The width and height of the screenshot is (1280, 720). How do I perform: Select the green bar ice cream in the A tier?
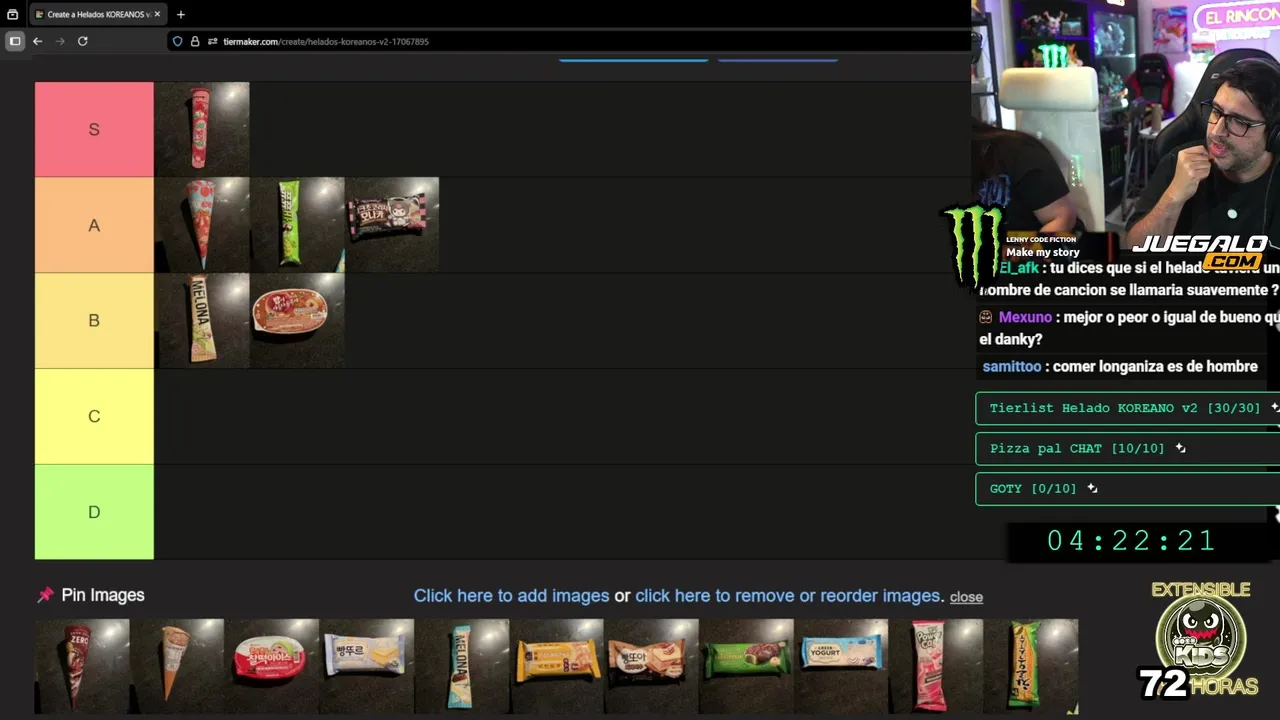(x=297, y=225)
